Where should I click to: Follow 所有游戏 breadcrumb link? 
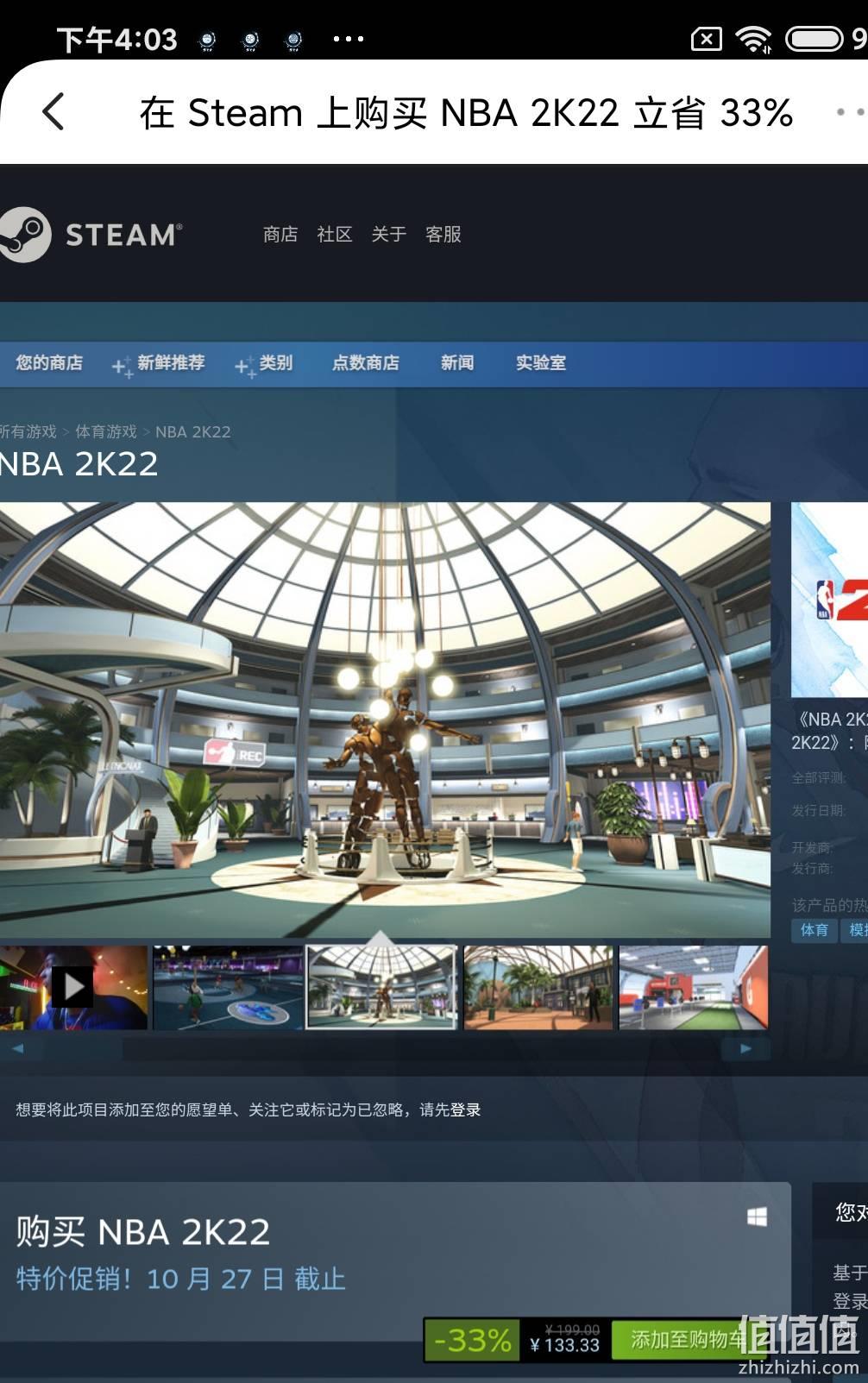click(28, 431)
